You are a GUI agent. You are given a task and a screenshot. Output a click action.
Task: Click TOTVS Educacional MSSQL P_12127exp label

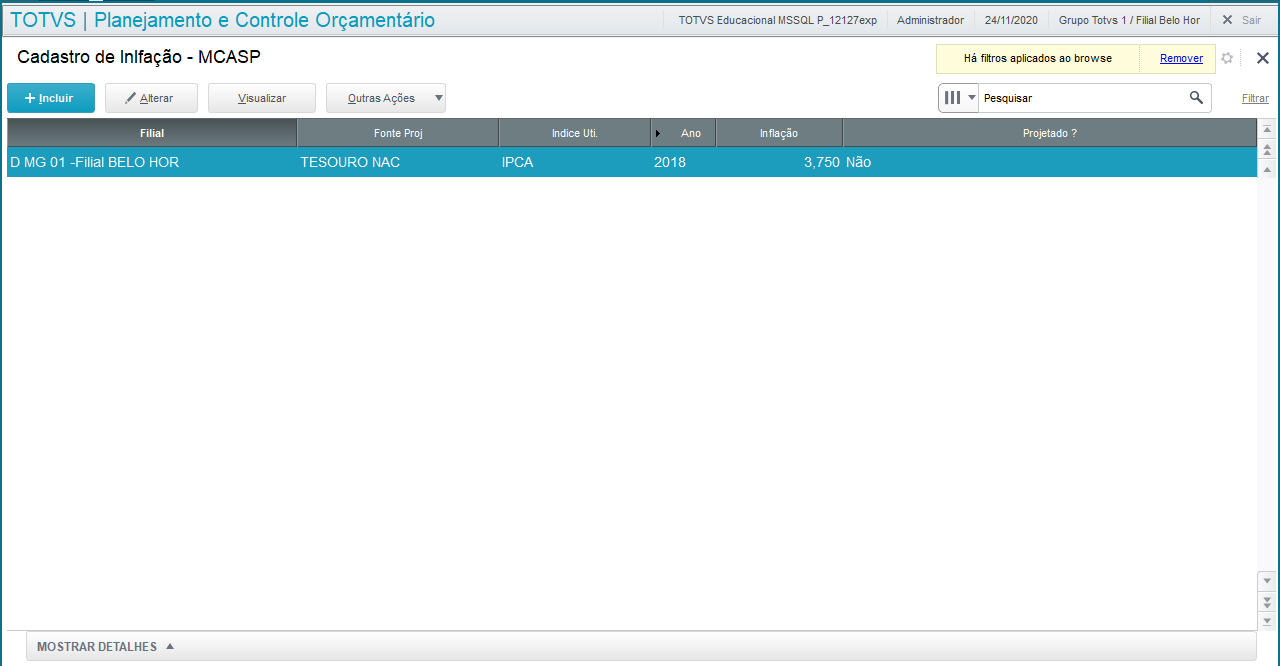click(777, 20)
